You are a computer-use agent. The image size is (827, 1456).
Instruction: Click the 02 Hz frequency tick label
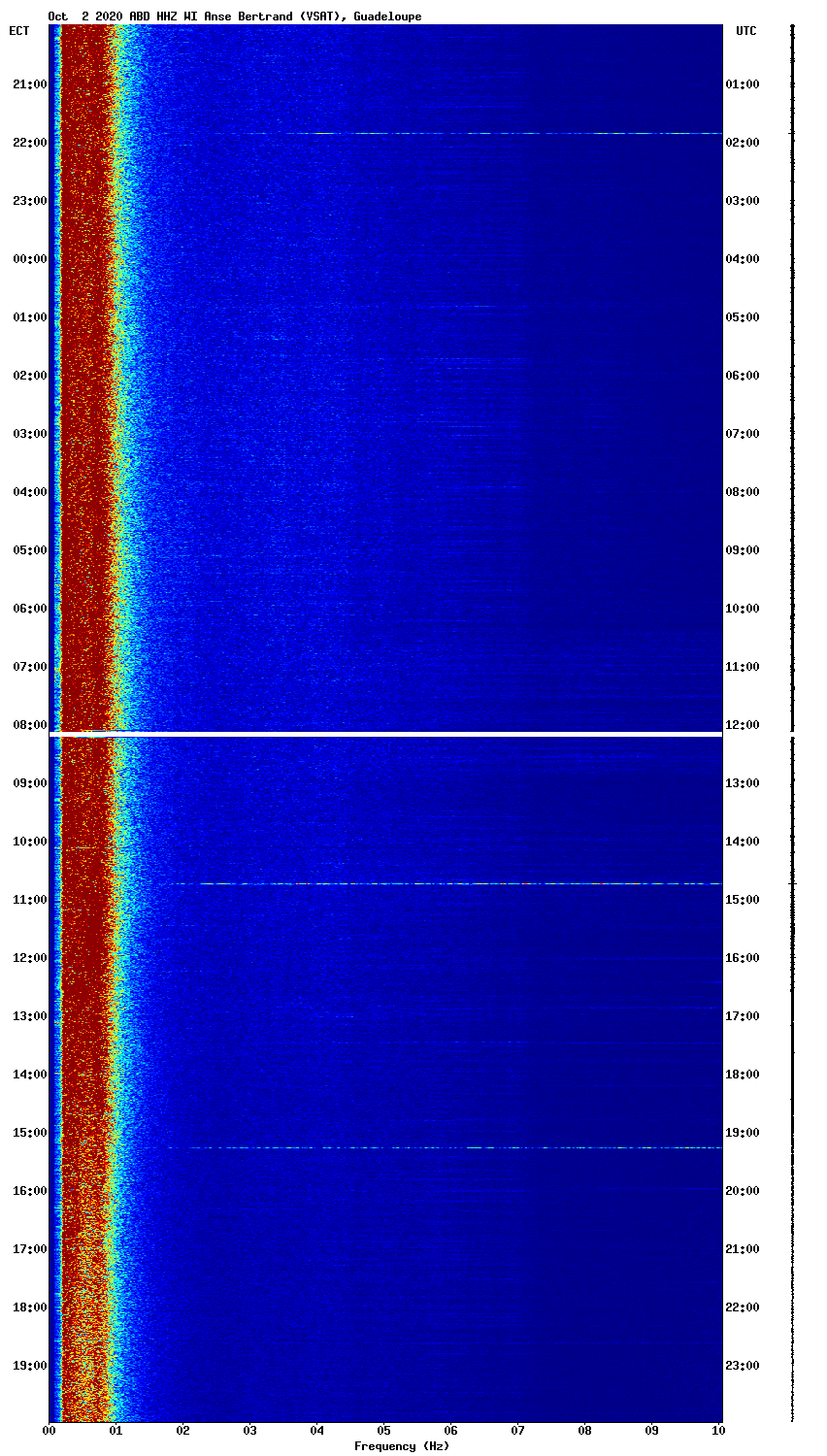183,1431
